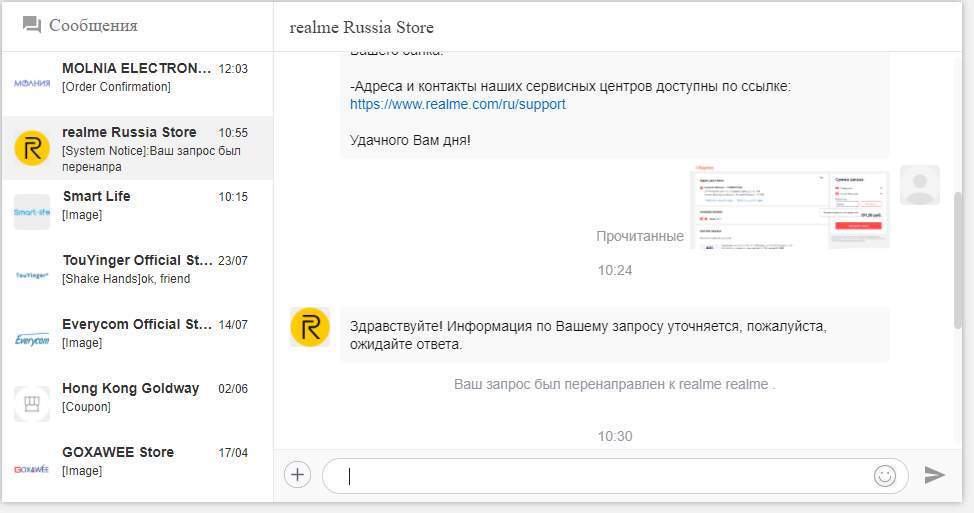
Task: Click the grey user avatar in chat
Action: pyautogui.click(x=920, y=185)
